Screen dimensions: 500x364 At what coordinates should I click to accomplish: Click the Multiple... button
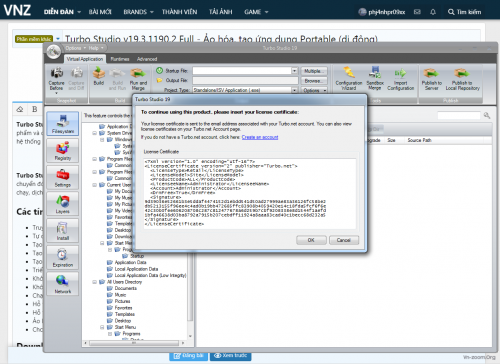tap(314, 71)
